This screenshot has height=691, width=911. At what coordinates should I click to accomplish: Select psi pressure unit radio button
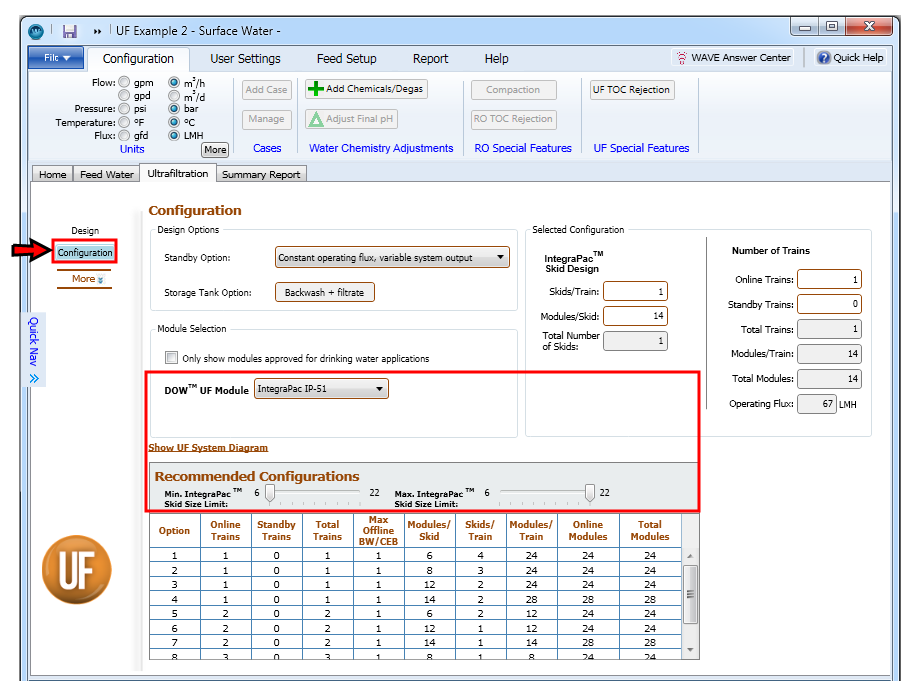tap(124, 109)
